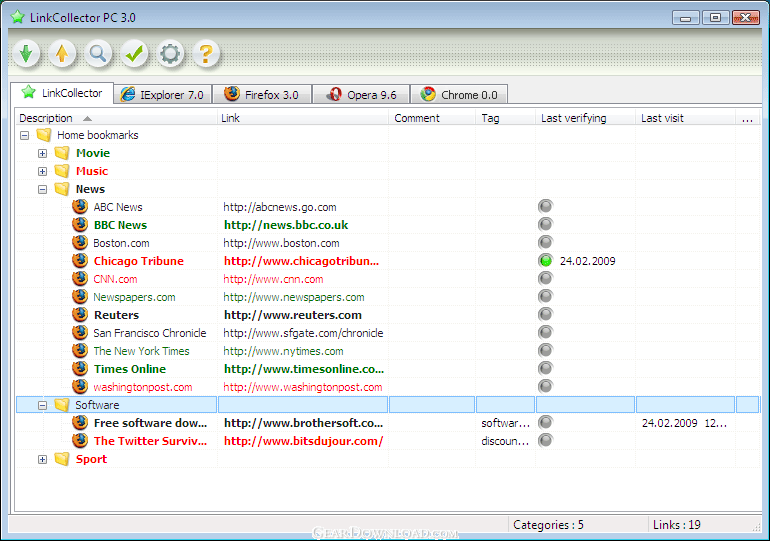Click the gray status light for CNN.com
The height and width of the screenshot is (541, 770).
(x=545, y=278)
